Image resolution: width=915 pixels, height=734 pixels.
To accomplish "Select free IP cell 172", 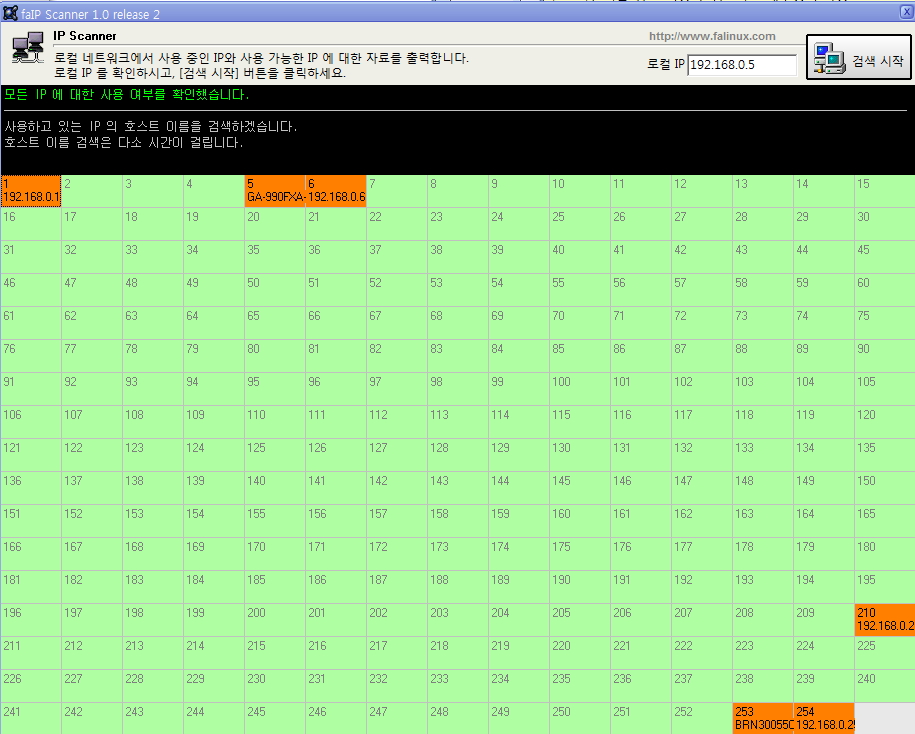I will (397, 554).
